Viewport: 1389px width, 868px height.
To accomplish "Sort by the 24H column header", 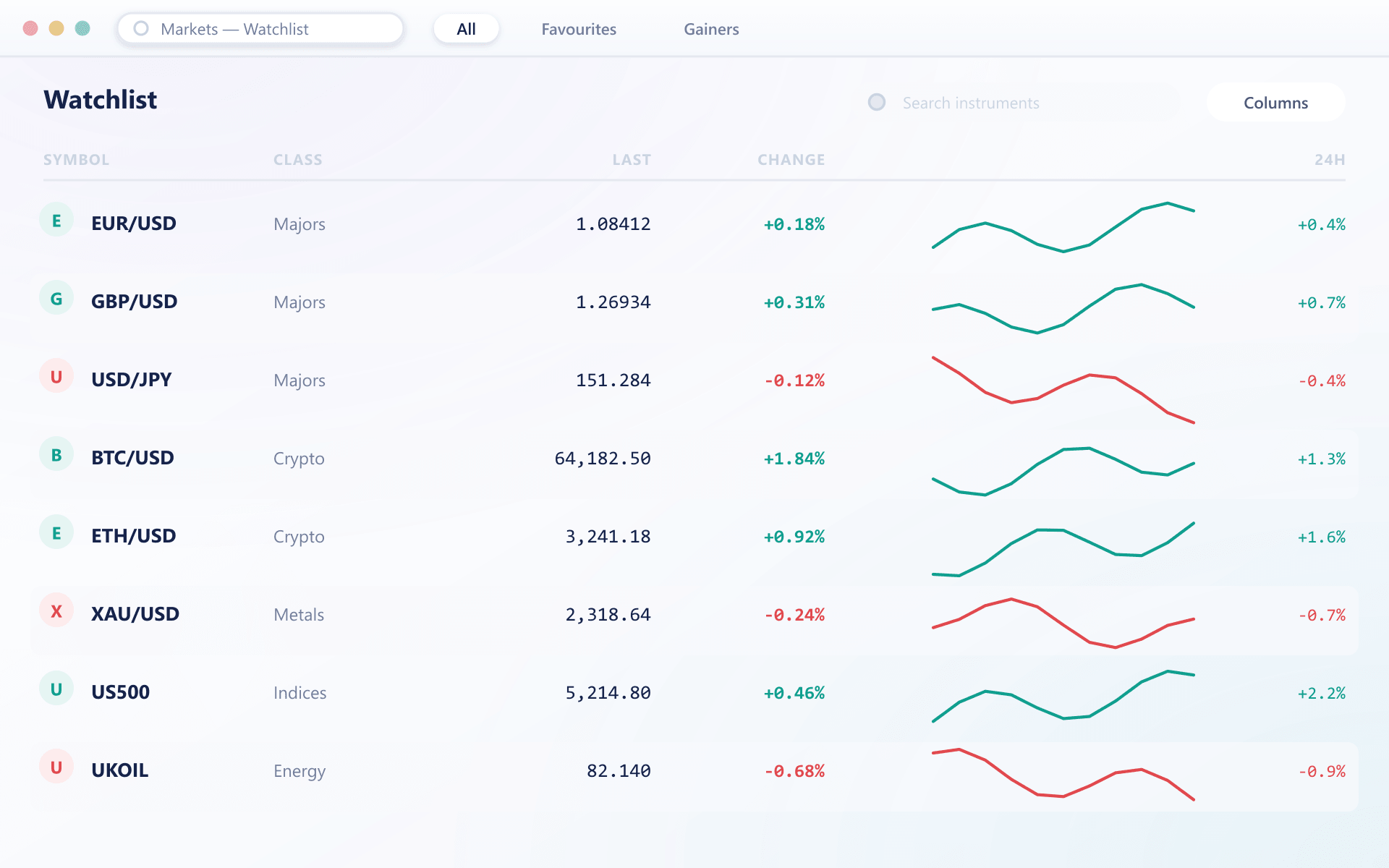I will (1330, 160).
